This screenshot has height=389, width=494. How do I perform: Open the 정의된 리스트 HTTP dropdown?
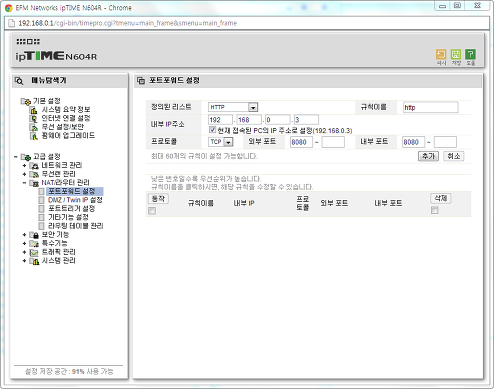click(233, 107)
